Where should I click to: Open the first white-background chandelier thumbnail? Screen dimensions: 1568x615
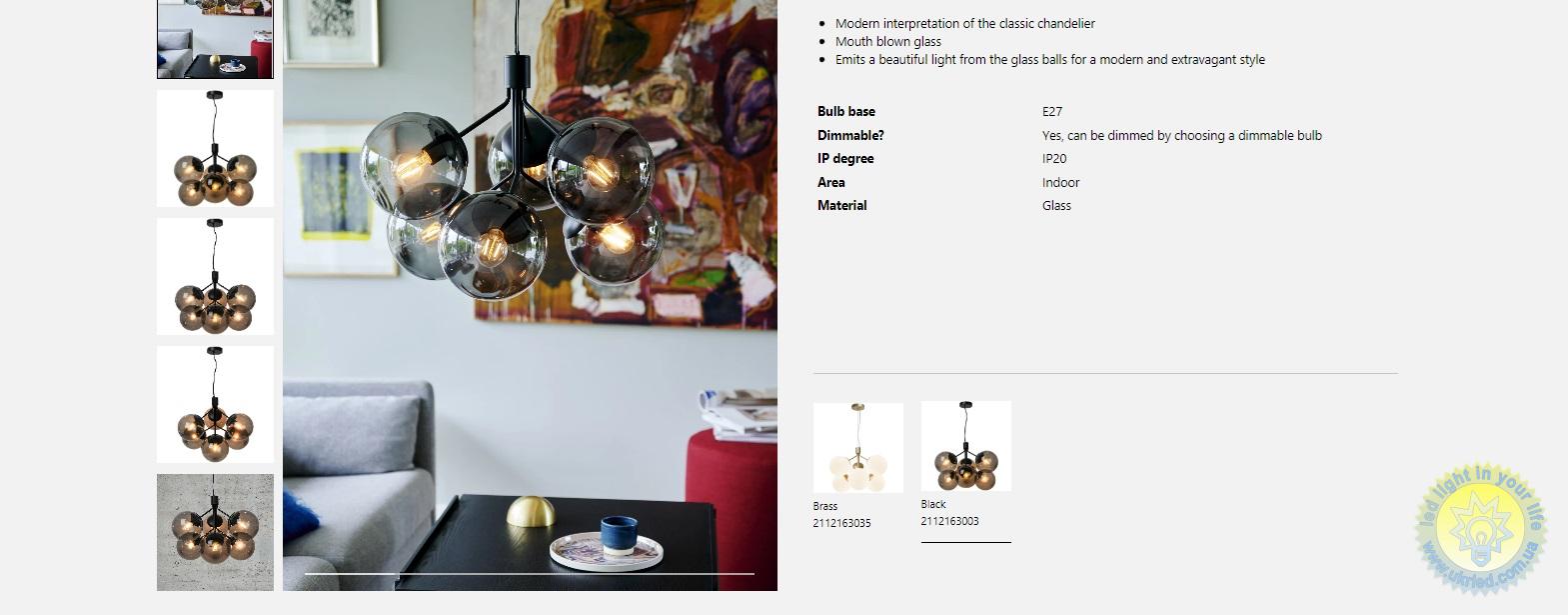tap(215, 148)
